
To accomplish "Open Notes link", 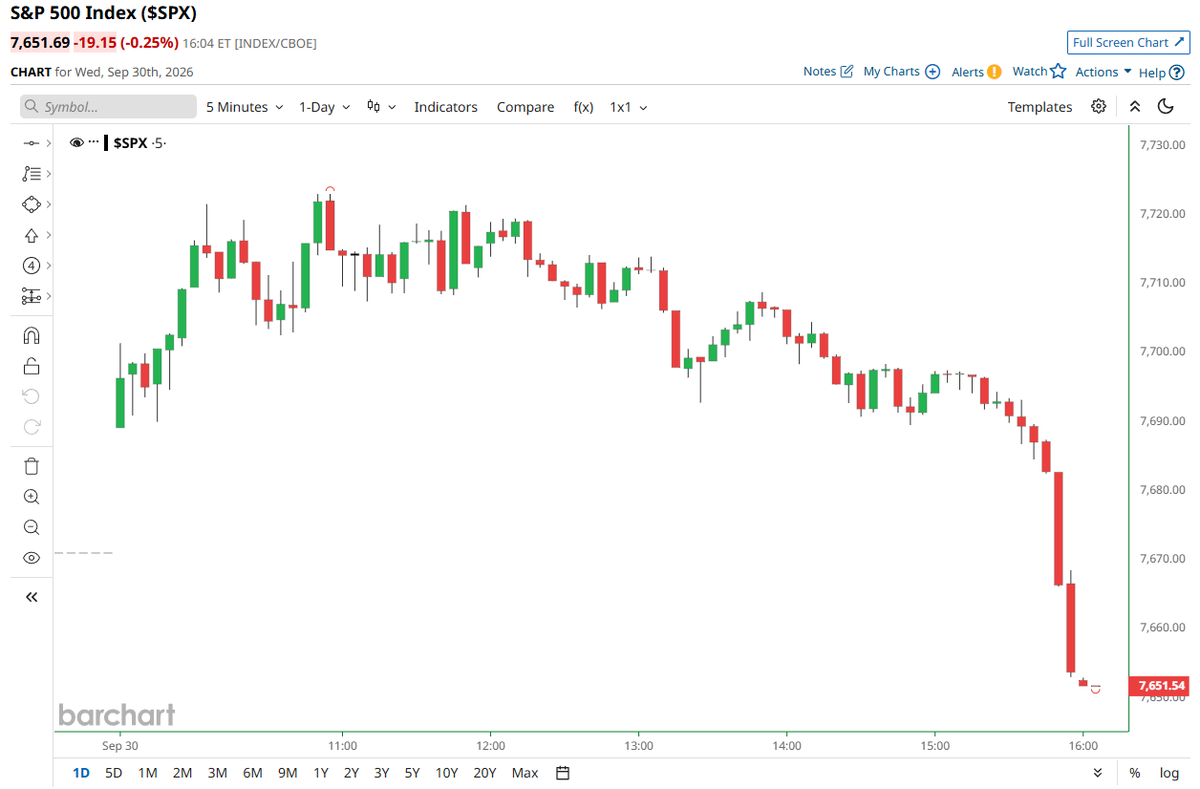I will [828, 71].
